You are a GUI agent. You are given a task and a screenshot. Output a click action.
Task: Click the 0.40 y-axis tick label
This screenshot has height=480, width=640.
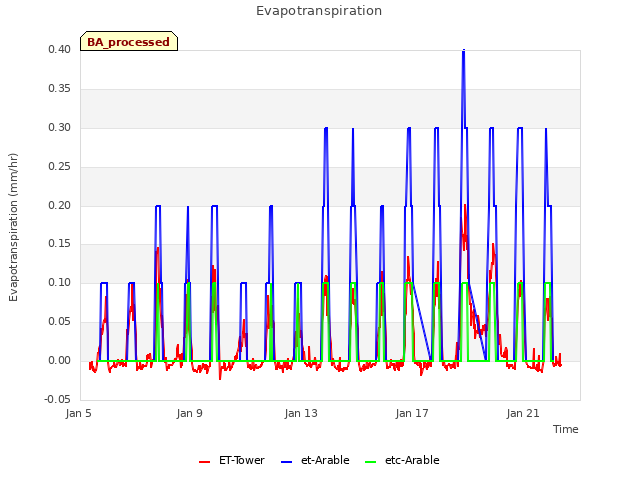[x=60, y=49]
